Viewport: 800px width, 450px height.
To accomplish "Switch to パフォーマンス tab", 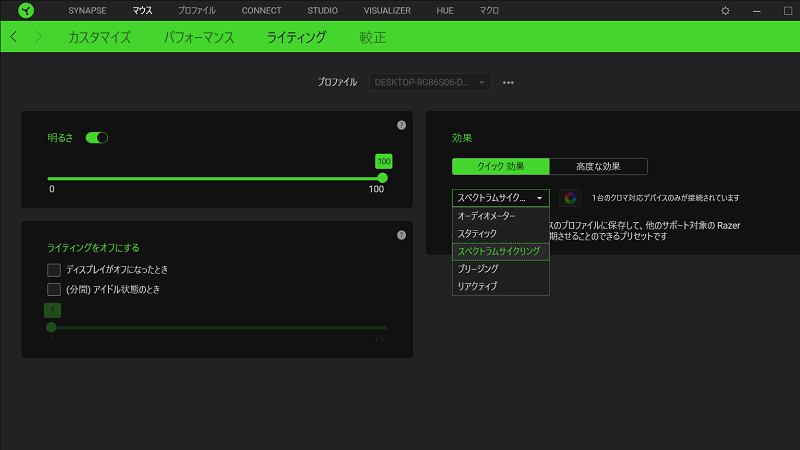I will [199, 37].
